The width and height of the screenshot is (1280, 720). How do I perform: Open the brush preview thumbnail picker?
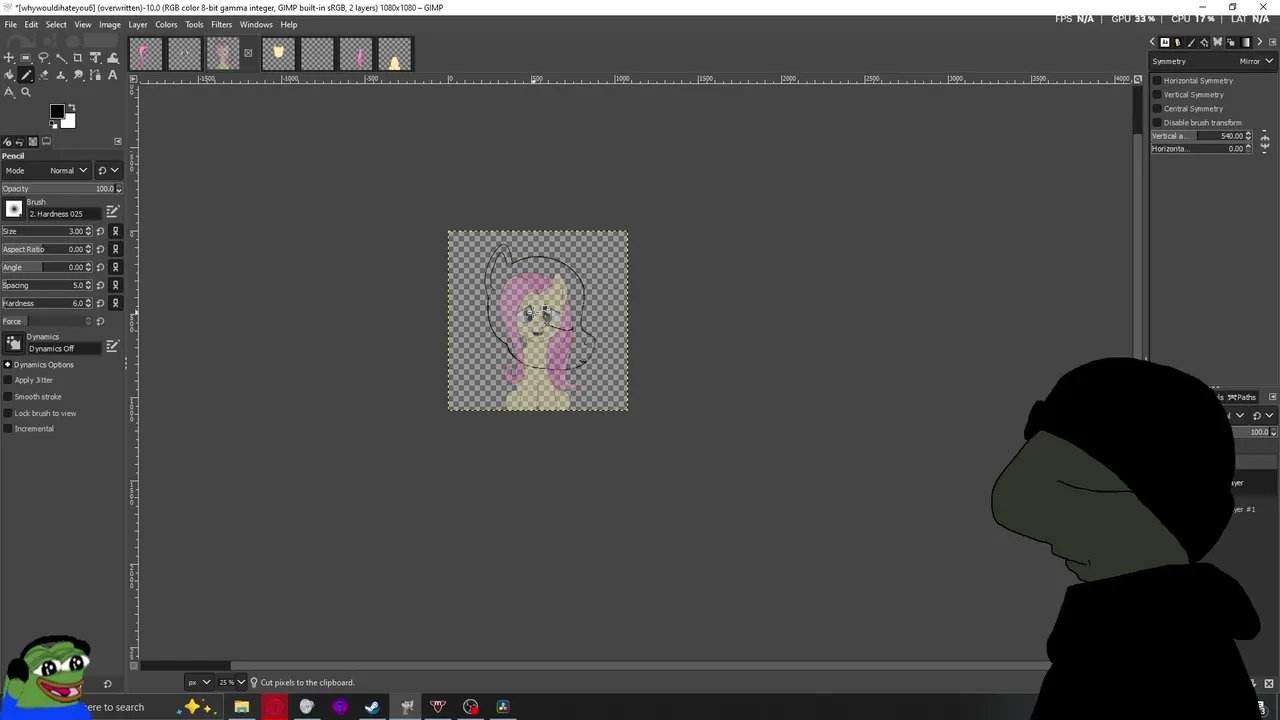coord(13,209)
